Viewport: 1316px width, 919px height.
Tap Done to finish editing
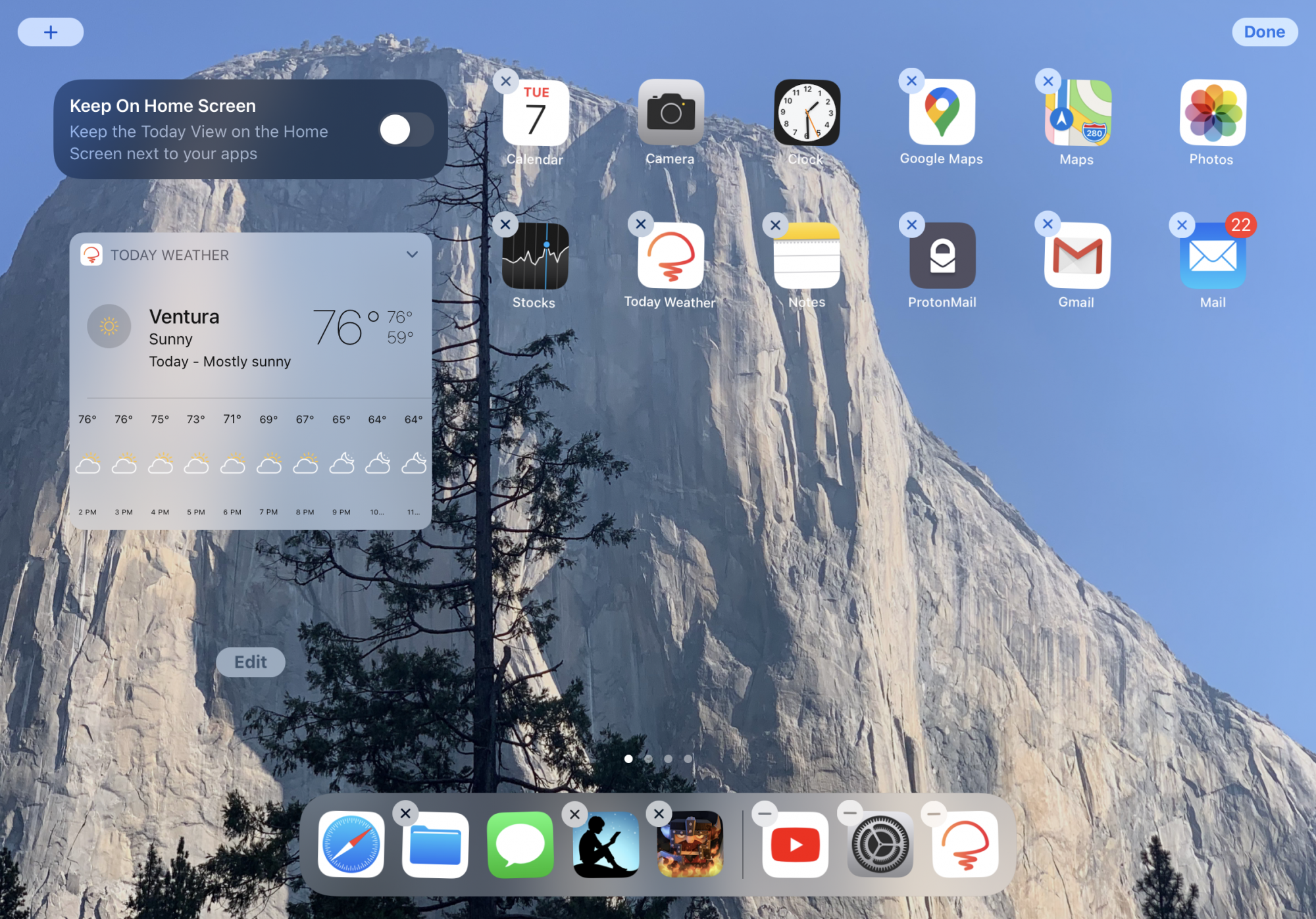click(1264, 32)
